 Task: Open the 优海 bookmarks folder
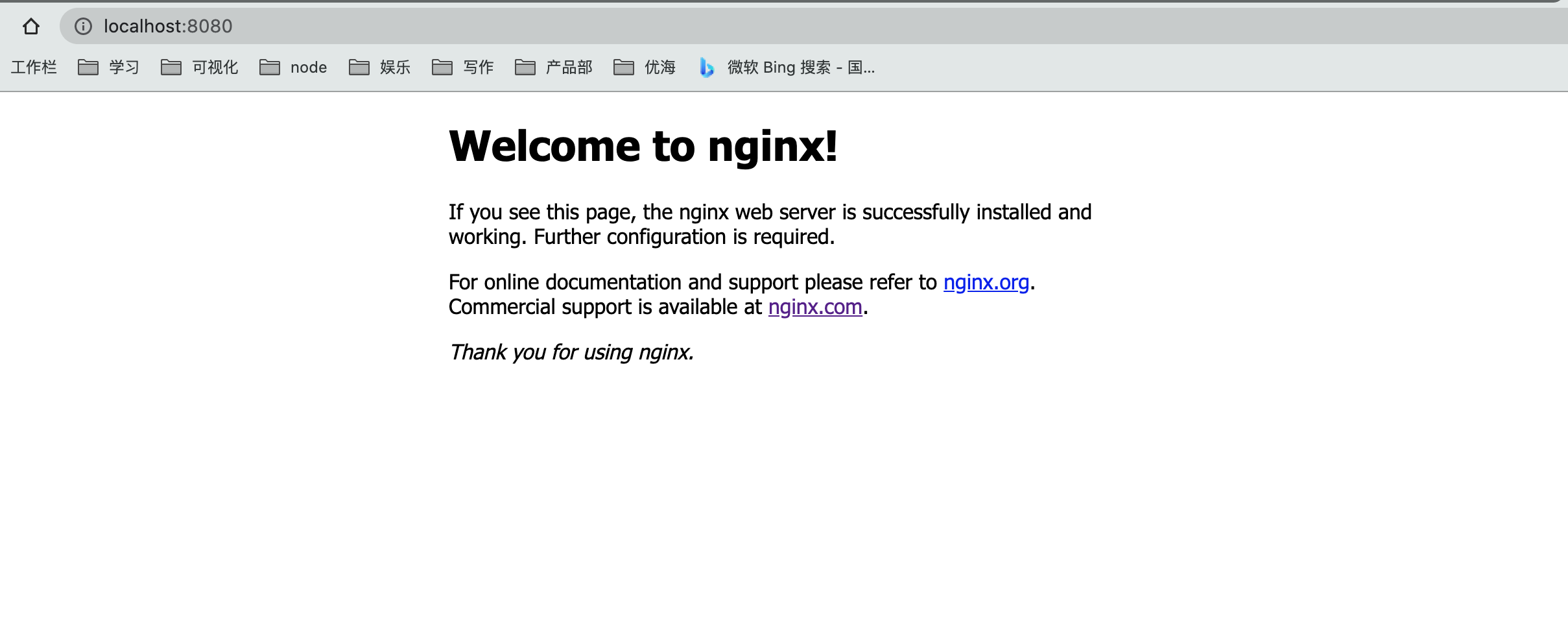pos(645,67)
